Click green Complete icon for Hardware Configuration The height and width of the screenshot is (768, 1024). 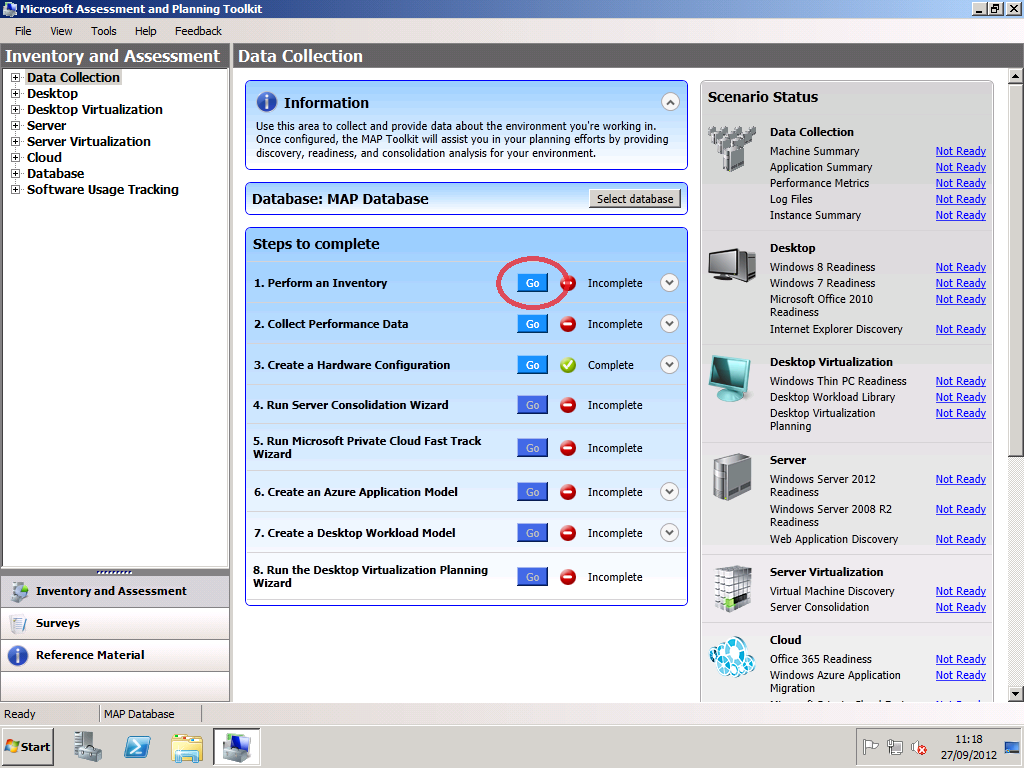coord(568,365)
